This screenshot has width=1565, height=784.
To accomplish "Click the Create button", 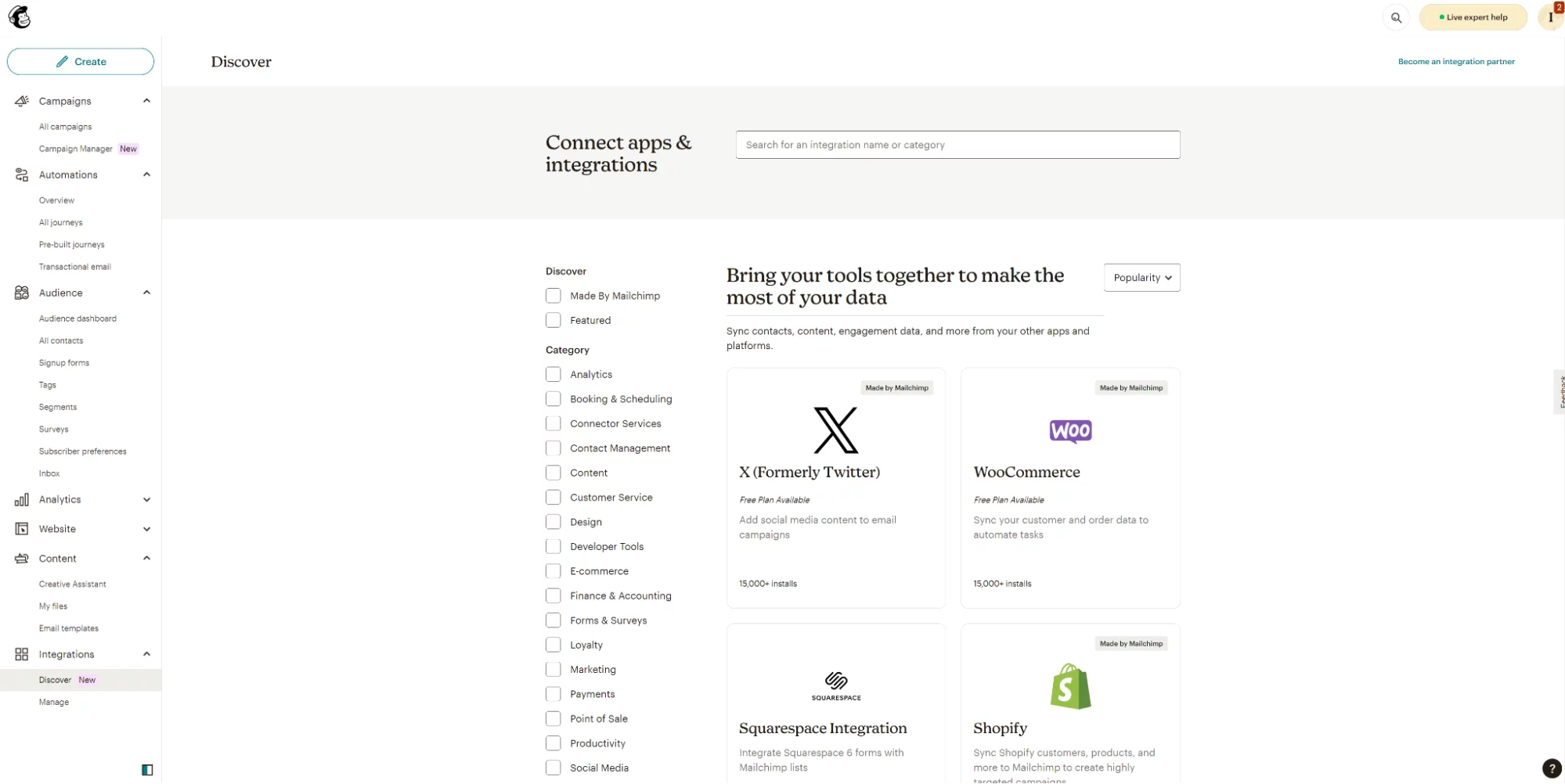I will tap(81, 62).
